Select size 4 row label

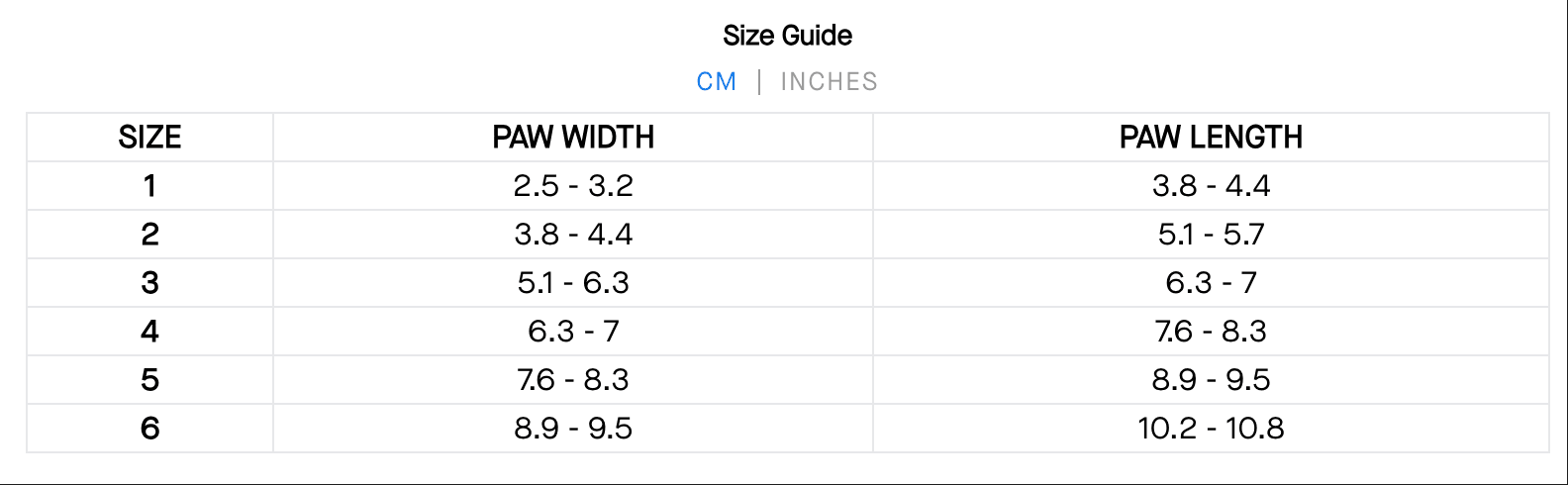click(149, 332)
